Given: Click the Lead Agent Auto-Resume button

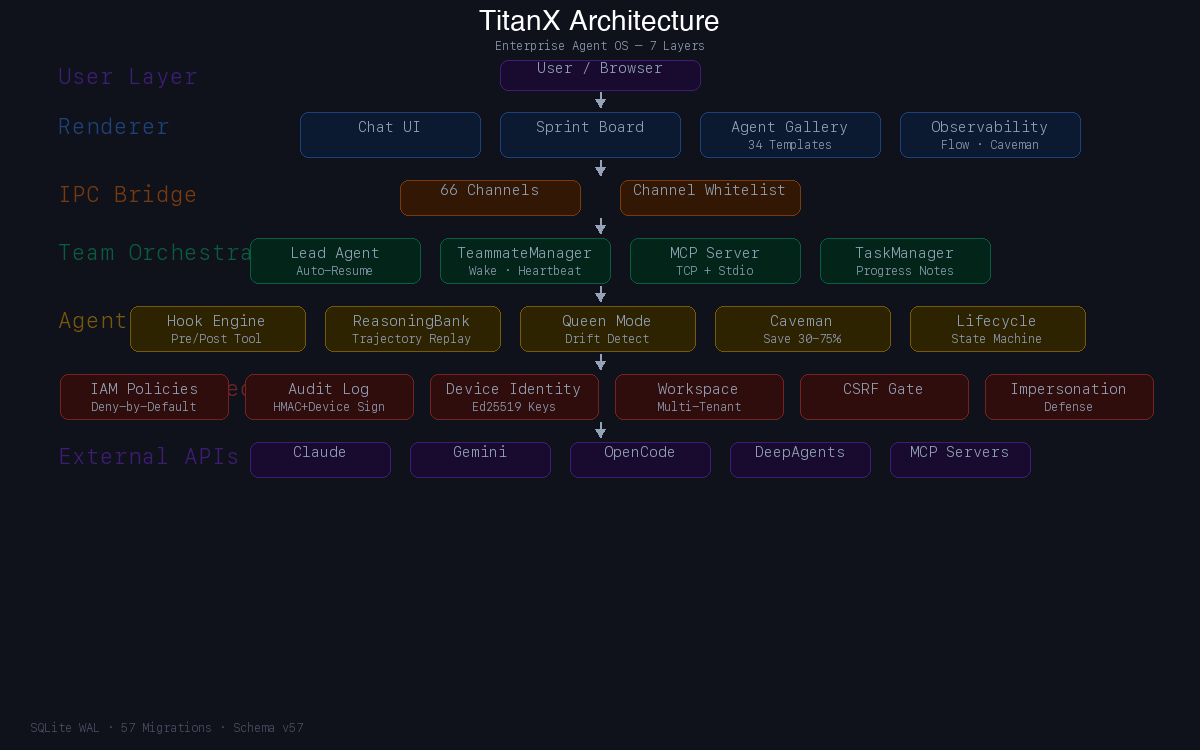Looking at the screenshot, I should click(x=335, y=260).
